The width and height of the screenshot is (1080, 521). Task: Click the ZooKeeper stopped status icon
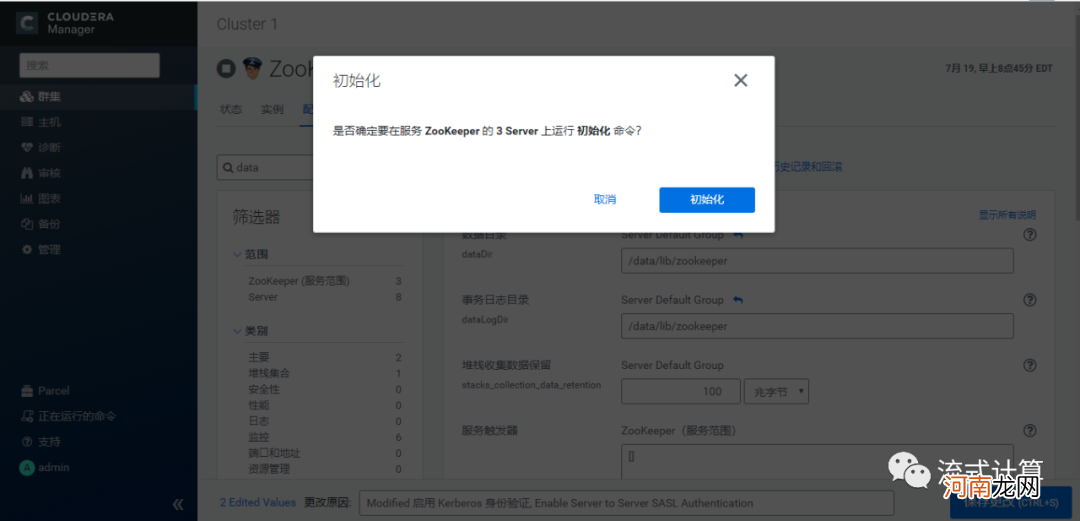tap(226, 68)
